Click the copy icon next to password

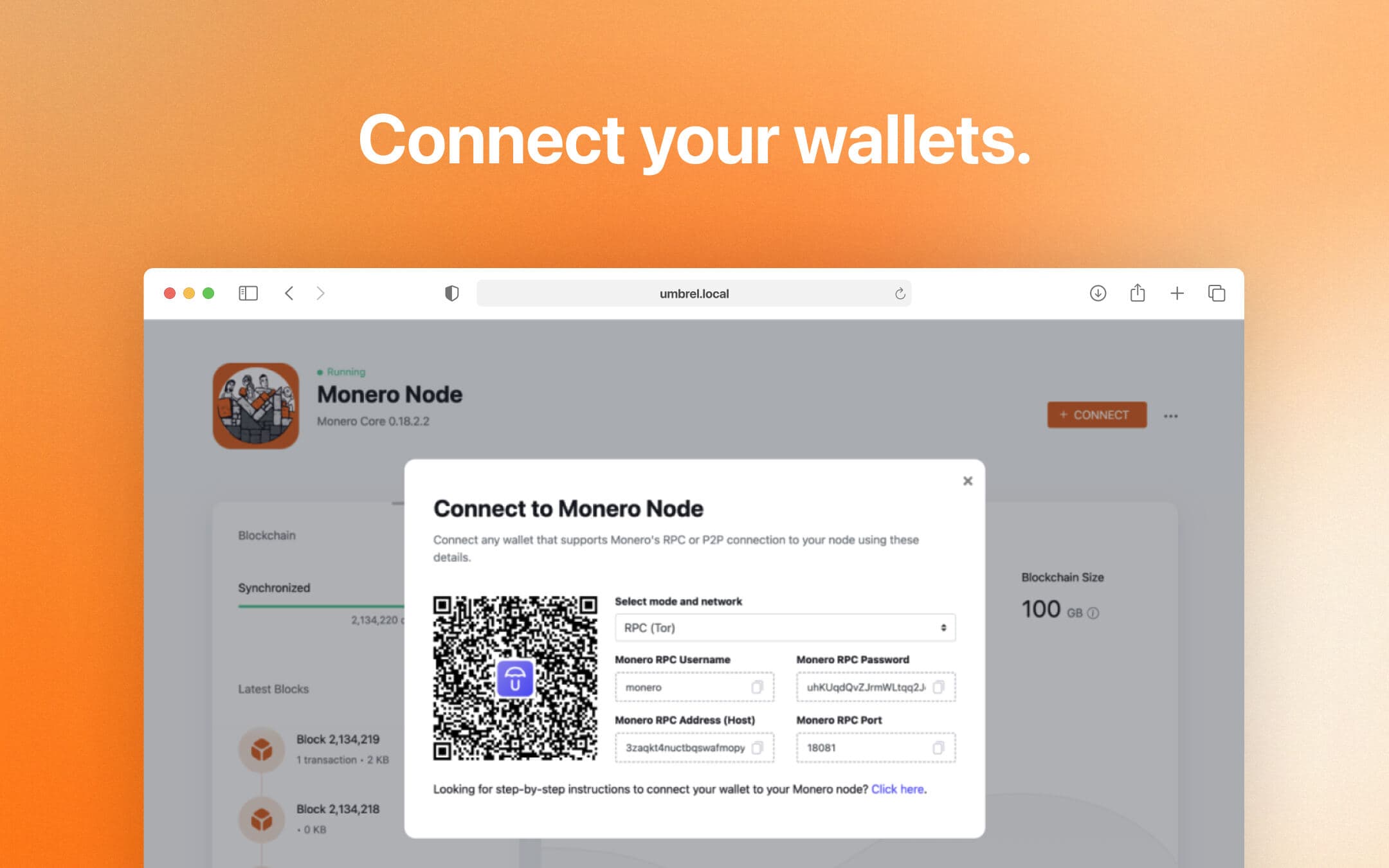[938, 686]
